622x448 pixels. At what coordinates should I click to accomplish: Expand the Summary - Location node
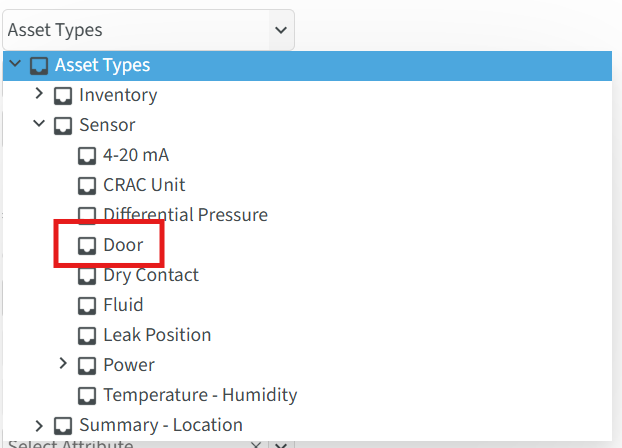pyautogui.click(x=39, y=425)
